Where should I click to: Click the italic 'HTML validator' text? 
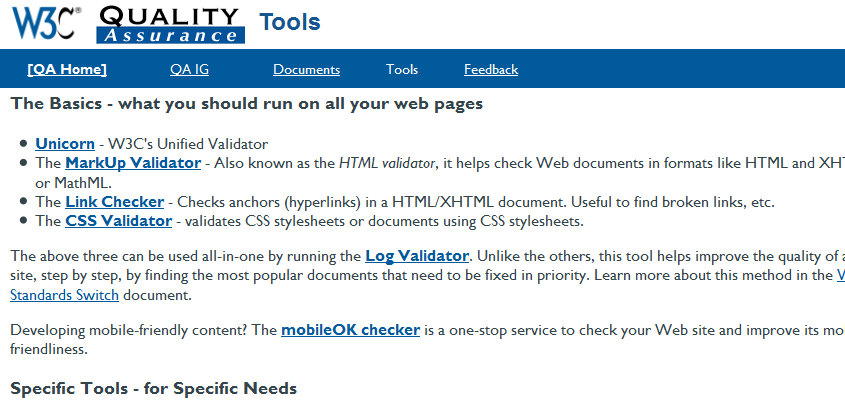point(386,163)
